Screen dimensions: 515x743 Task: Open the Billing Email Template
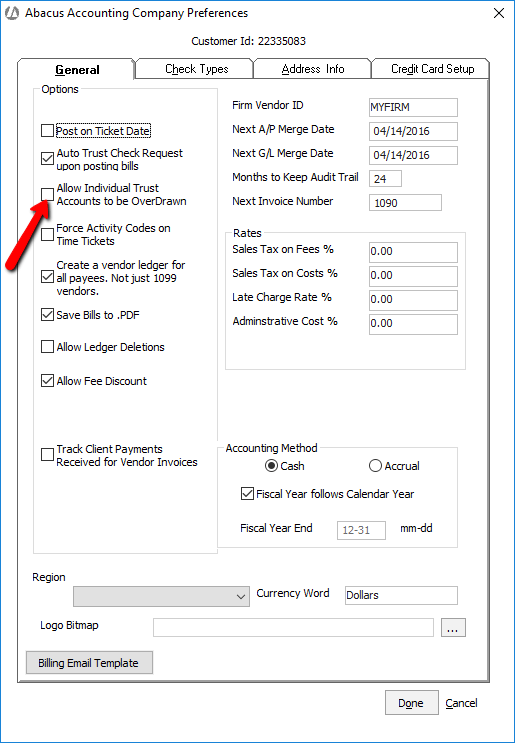click(x=89, y=662)
